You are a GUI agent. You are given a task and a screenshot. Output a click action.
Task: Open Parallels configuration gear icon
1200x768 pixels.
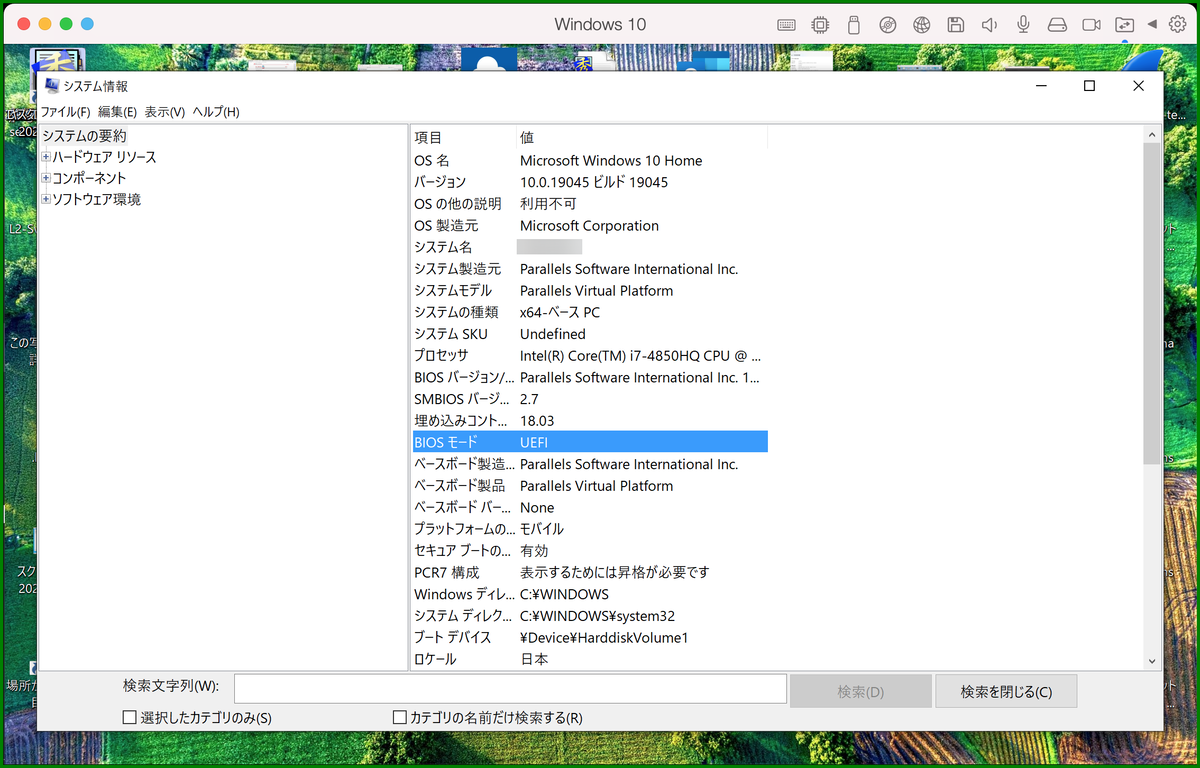[x=1178, y=25]
